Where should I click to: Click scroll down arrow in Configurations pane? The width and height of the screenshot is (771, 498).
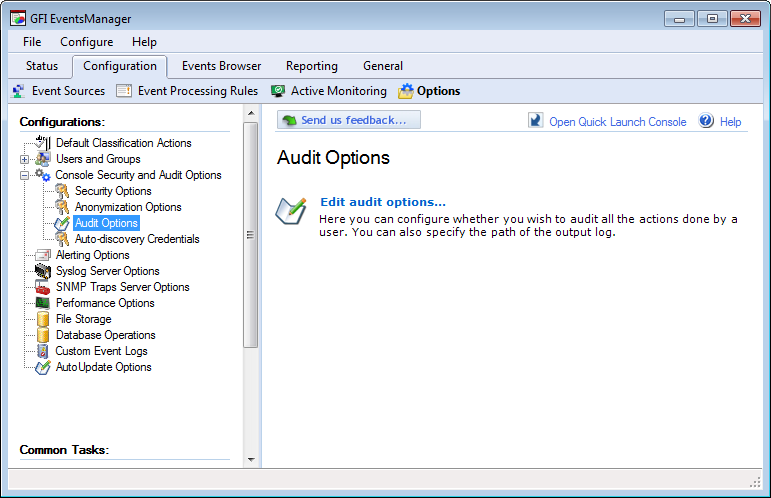[251, 460]
